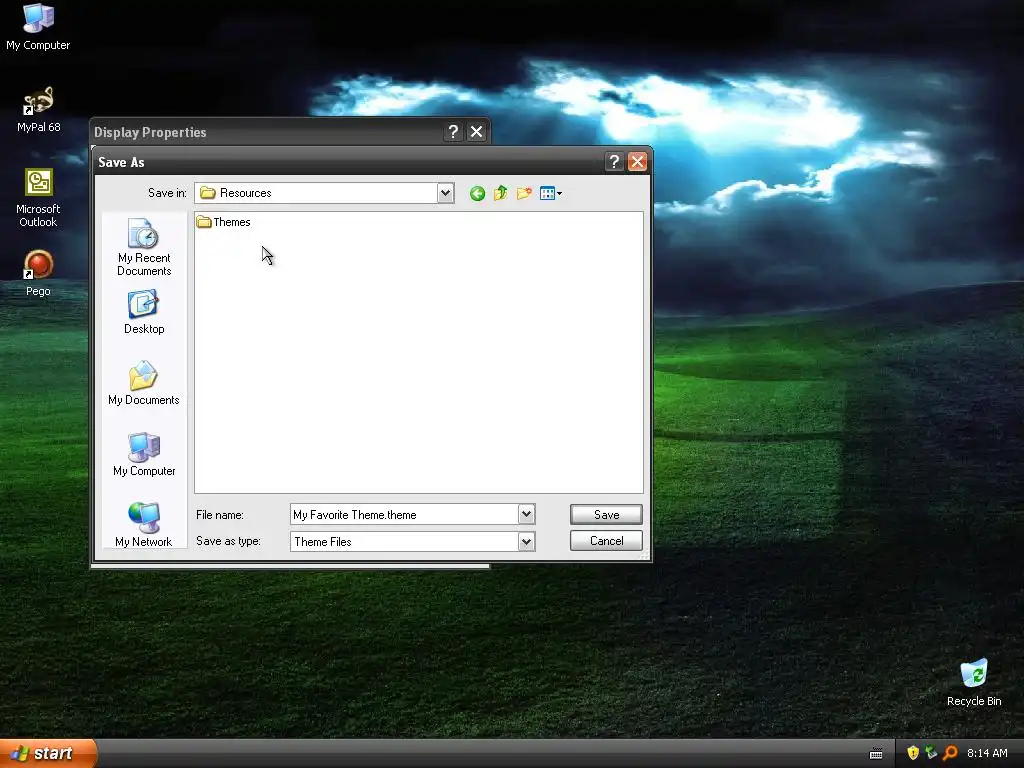
Task: Click the File name text field
Action: (x=404, y=515)
